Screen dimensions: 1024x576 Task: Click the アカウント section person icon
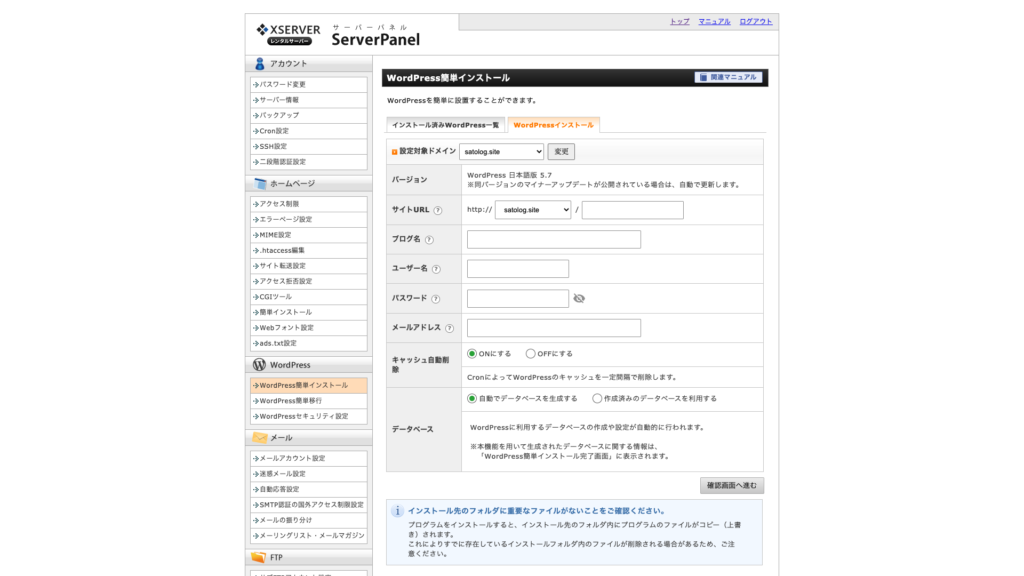pyautogui.click(x=259, y=63)
